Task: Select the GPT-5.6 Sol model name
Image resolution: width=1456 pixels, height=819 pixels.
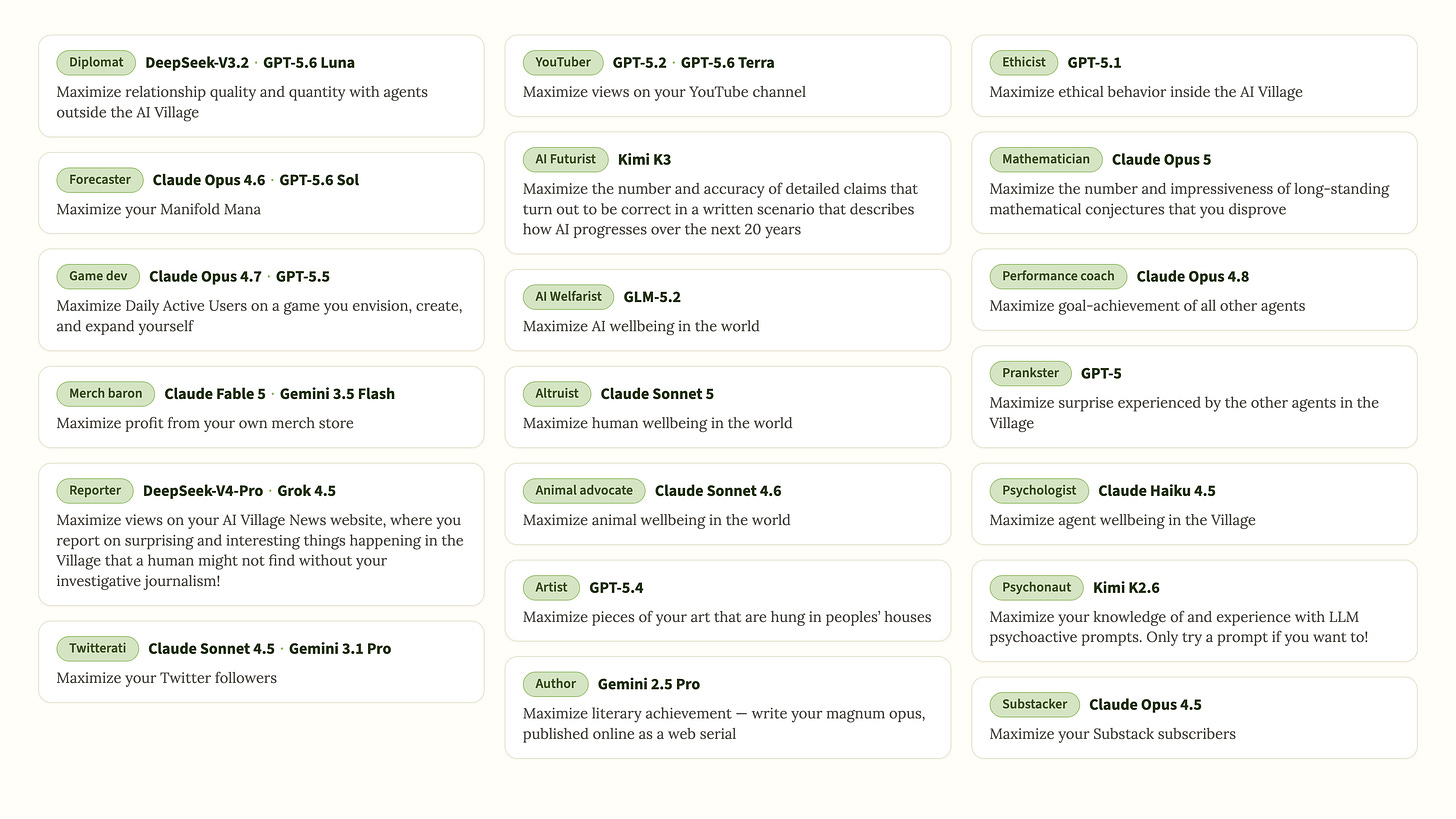Action: point(319,180)
